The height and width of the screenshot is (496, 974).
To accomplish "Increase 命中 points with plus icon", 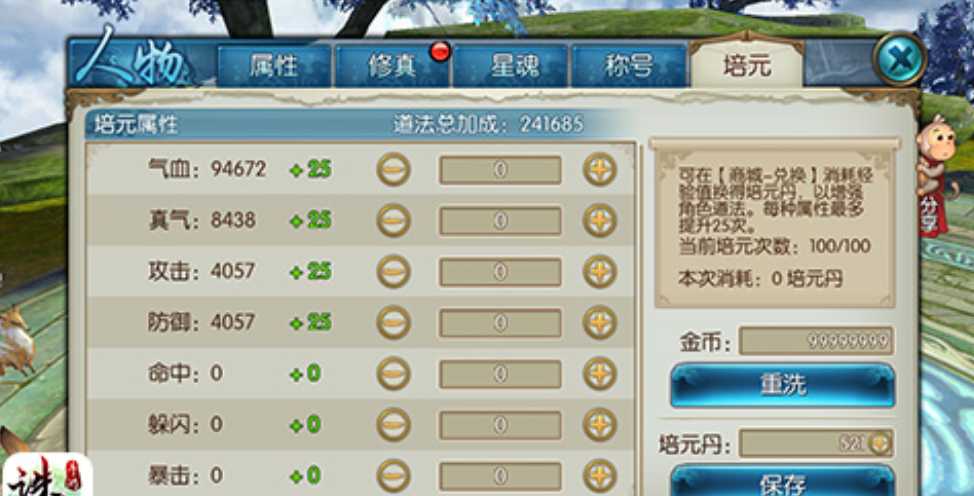I will 599,373.
